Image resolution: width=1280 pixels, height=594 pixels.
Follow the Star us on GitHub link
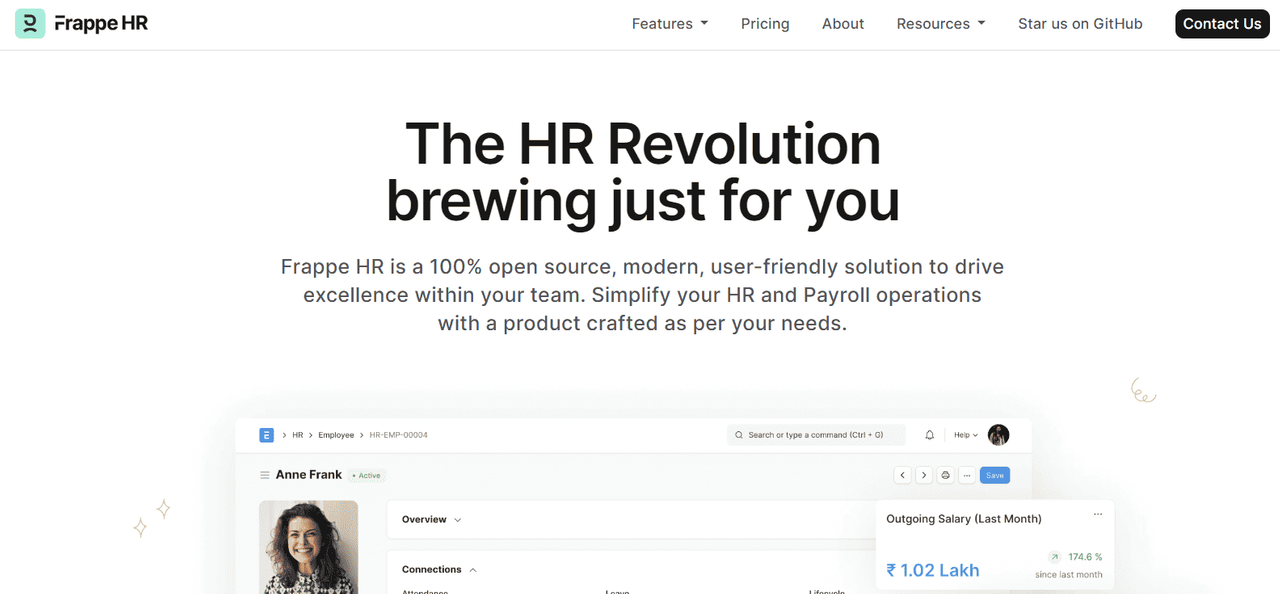(1080, 24)
